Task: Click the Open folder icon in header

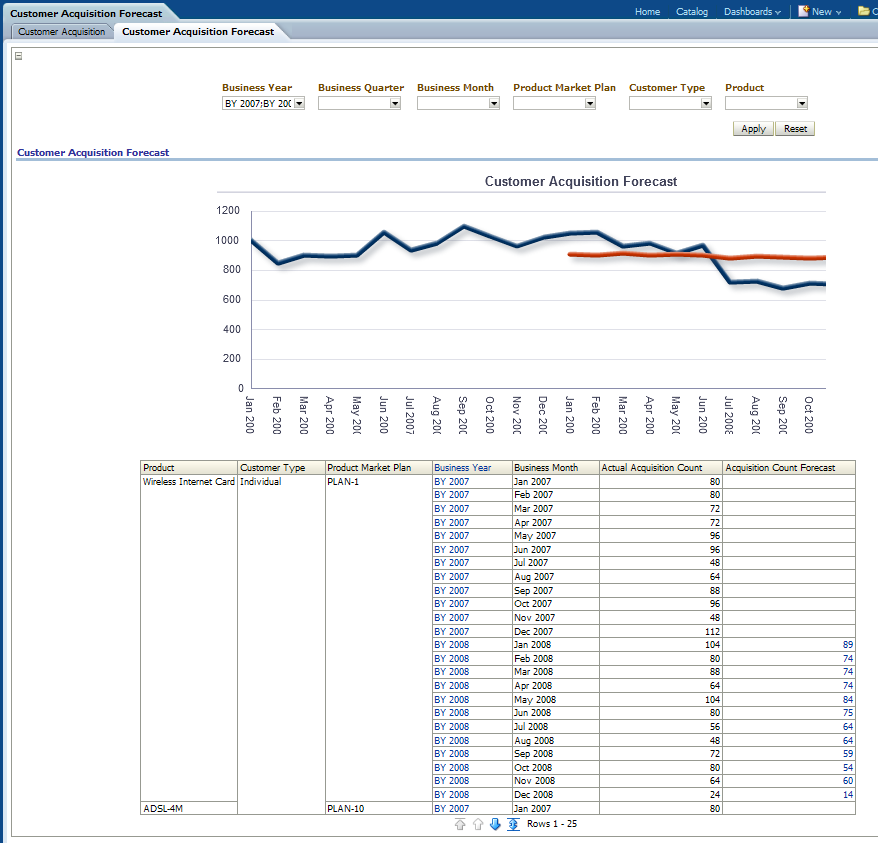Action: point(863,12)
